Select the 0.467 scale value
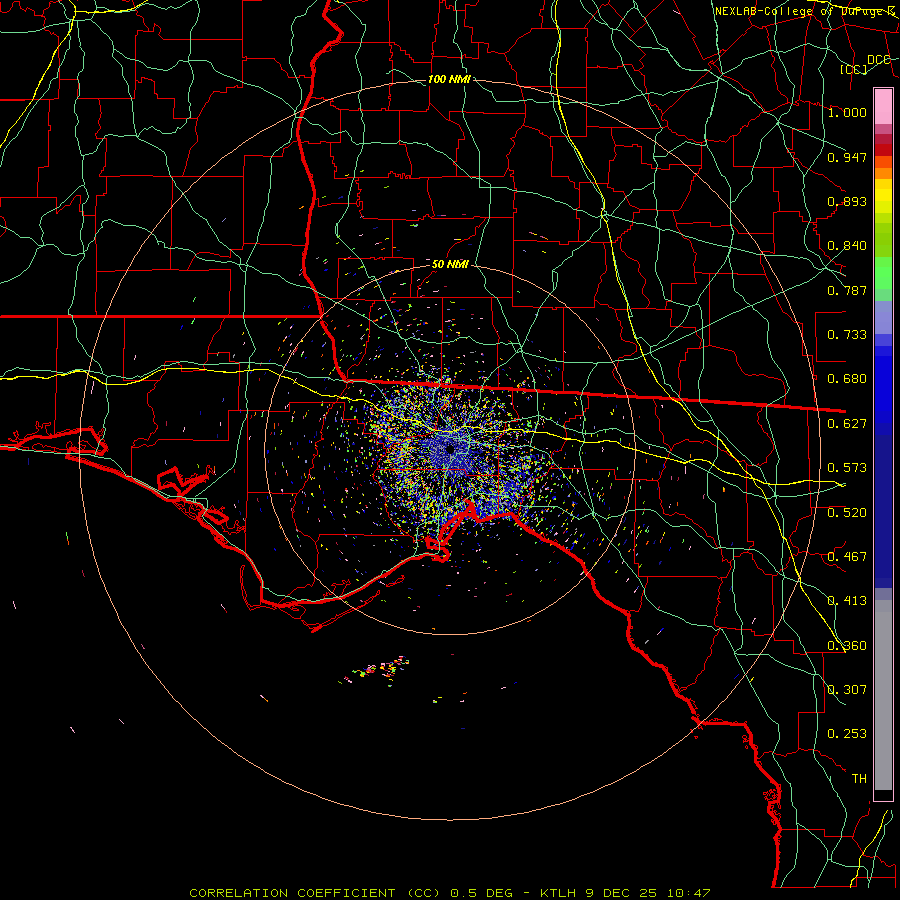This screenshot has width=900, height=900. click(847, 557)
